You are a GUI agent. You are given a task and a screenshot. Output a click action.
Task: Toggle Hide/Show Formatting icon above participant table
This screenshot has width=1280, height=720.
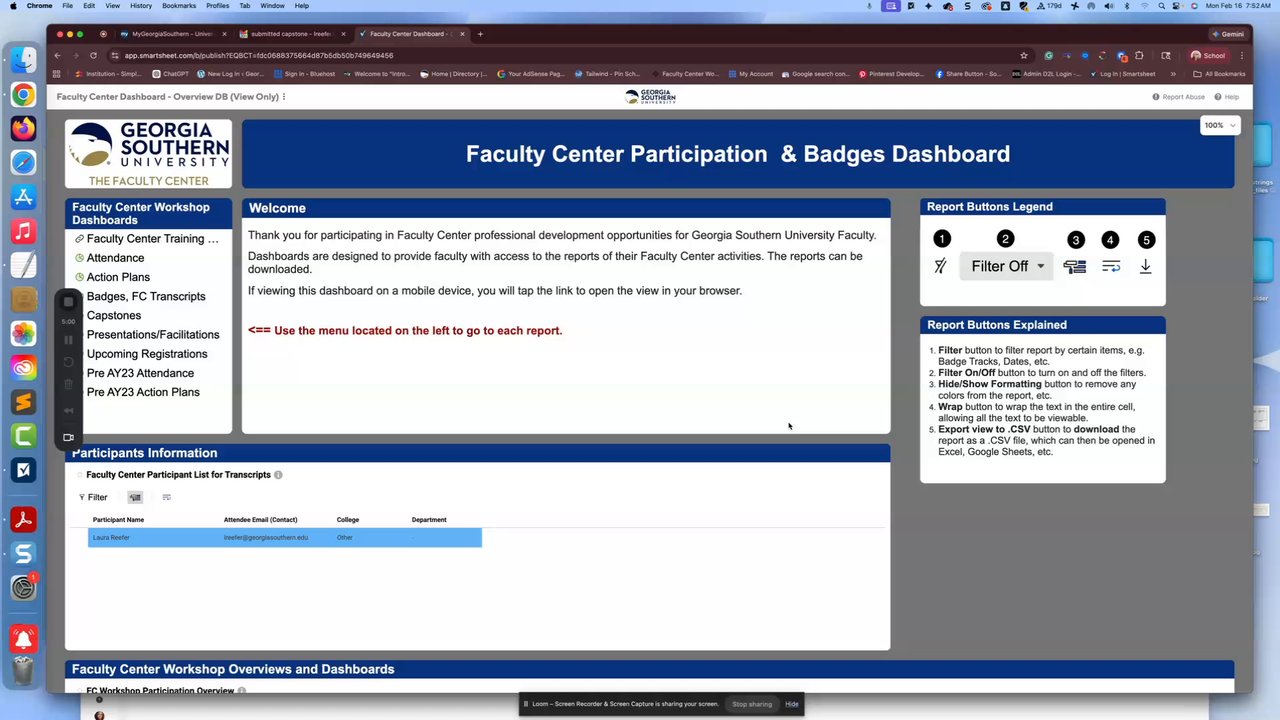tap(135, 497)
